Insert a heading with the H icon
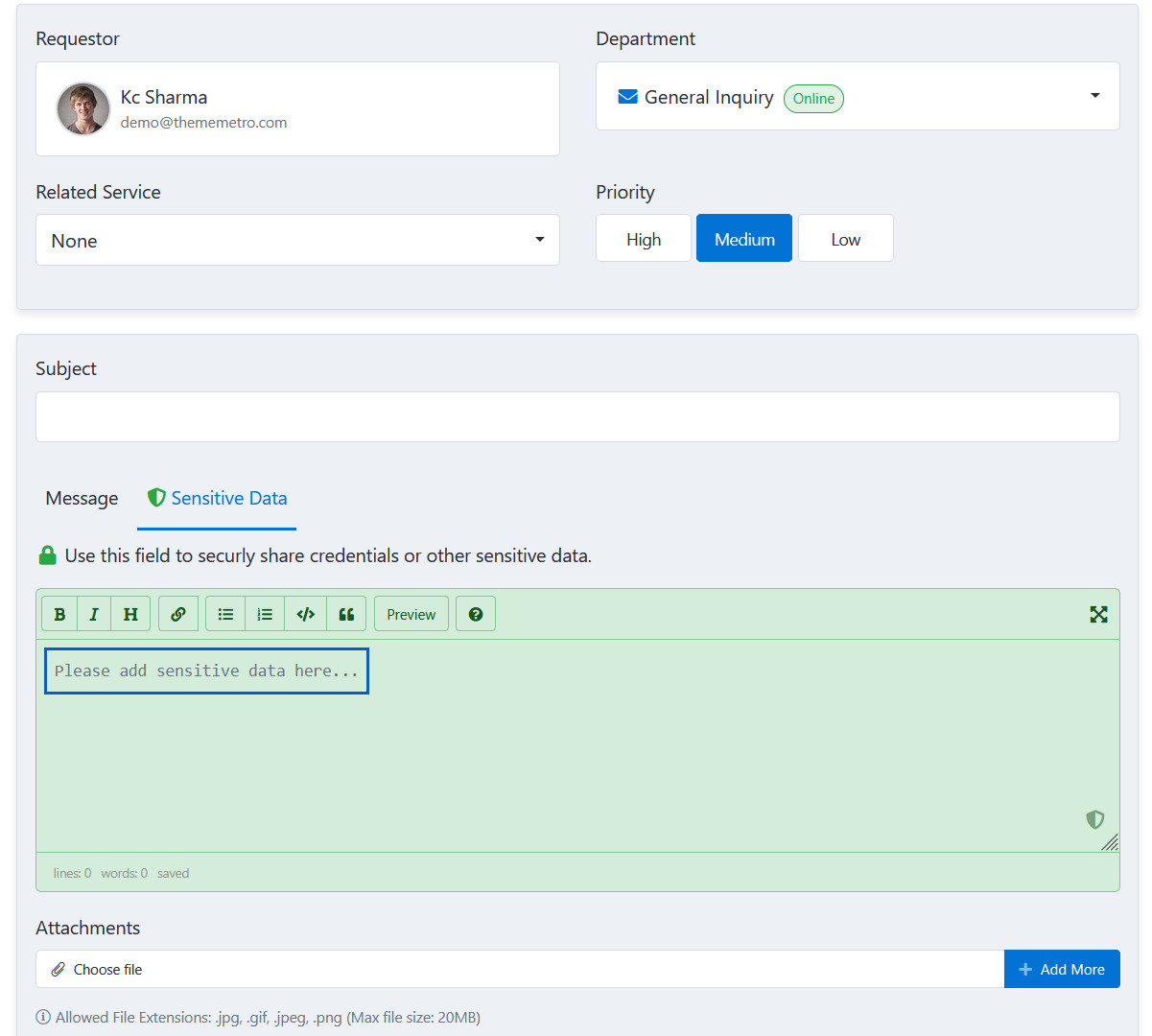 [x=130, y=614]
